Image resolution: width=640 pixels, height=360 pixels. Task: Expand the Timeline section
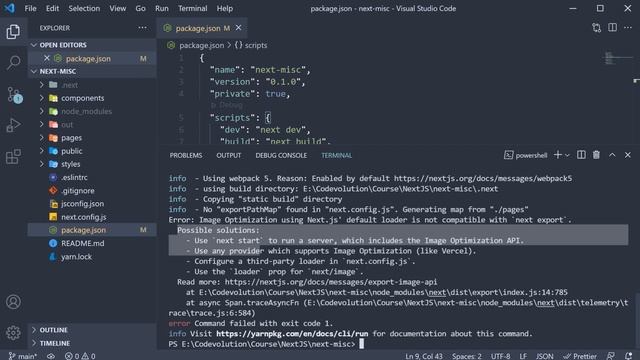(x=92, y=343)
